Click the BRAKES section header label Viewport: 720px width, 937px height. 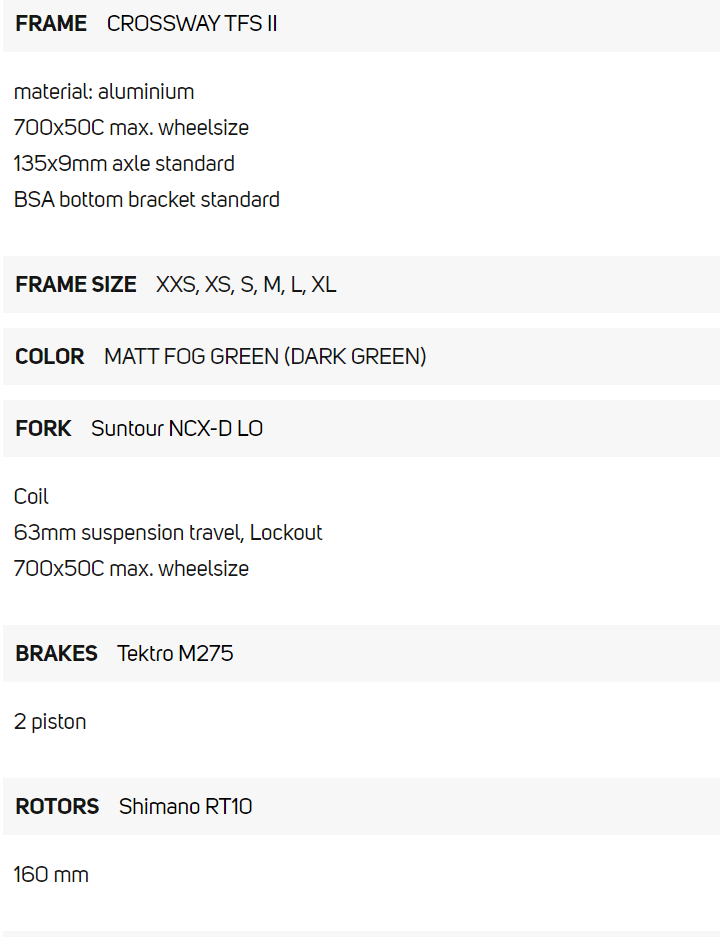pyautogui.click(x=56, y=654)
